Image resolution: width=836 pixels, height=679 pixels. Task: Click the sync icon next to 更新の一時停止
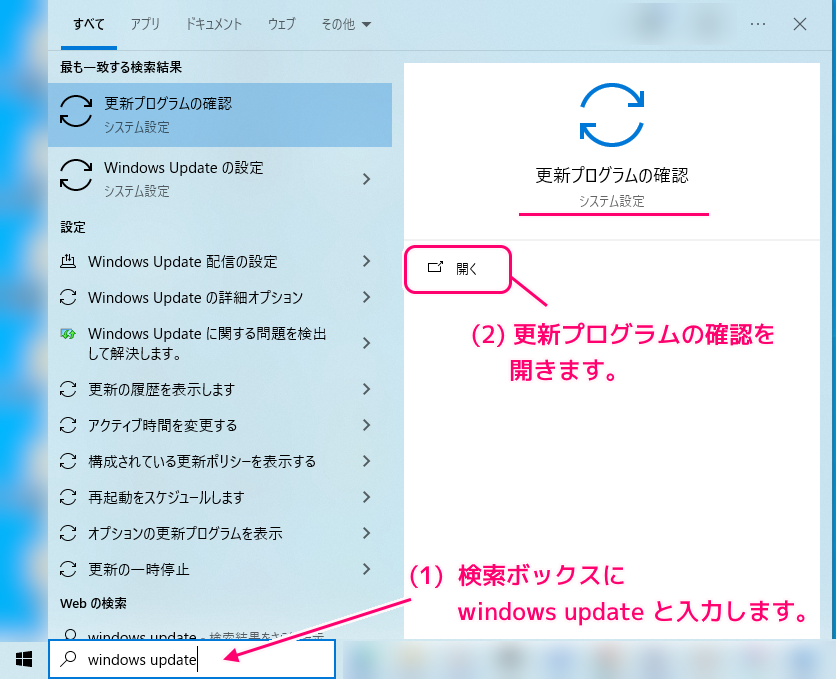[x=68, y=569]
